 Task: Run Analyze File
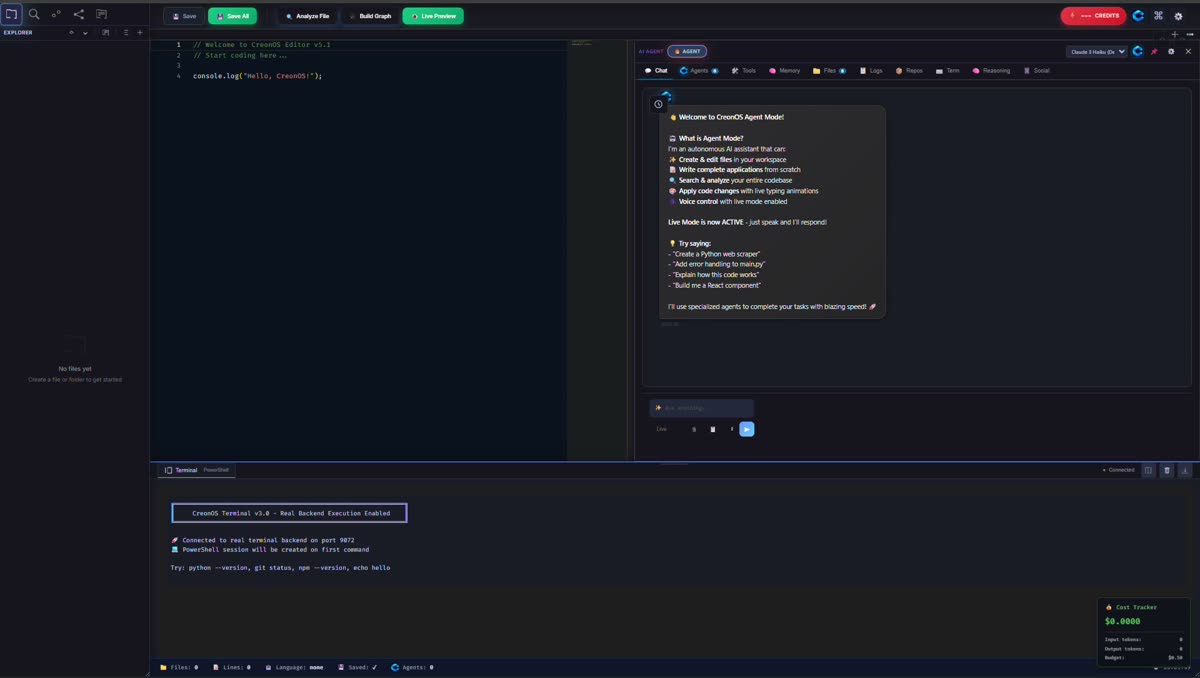point(307,16)
